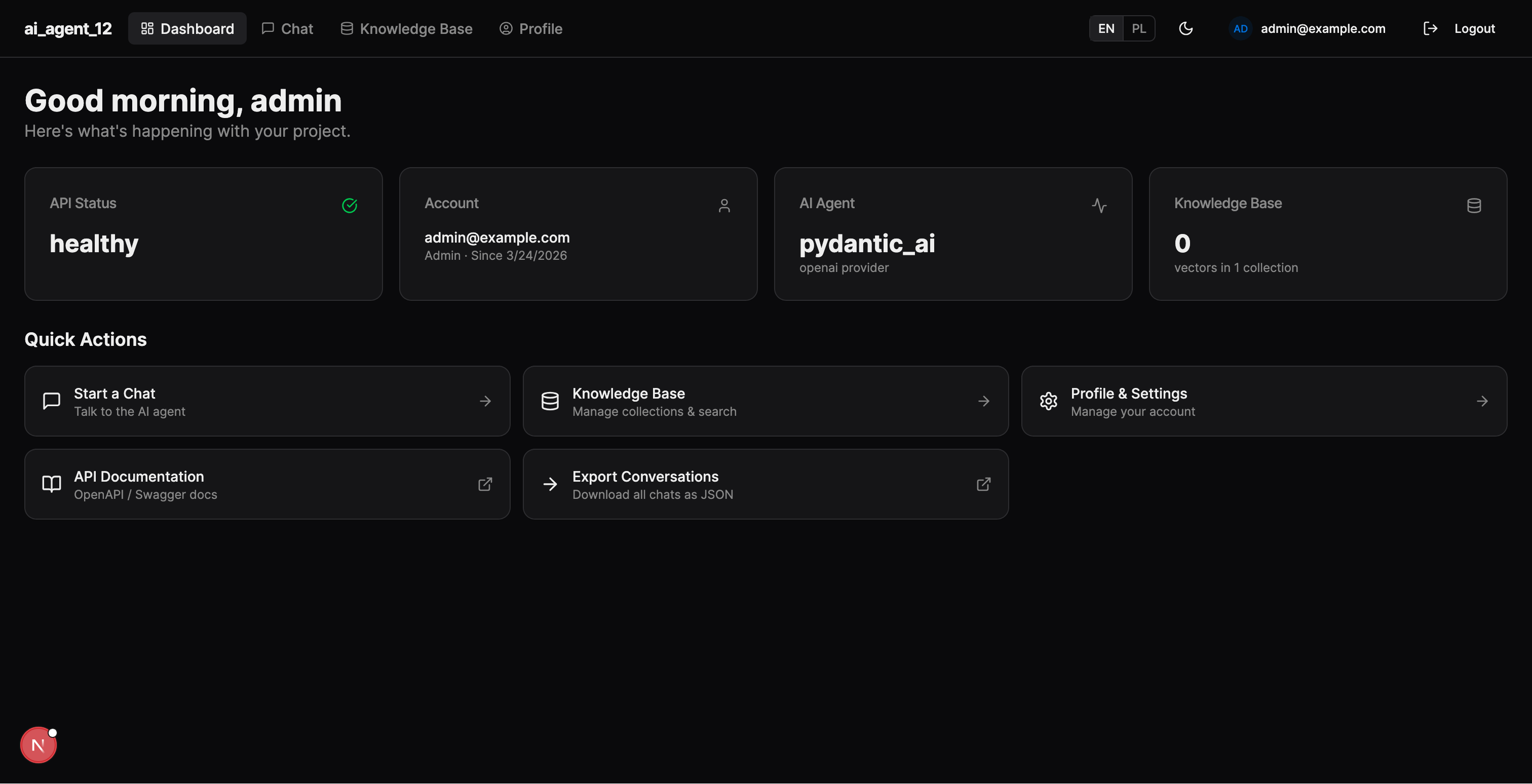Screen dimensions: 1532x784
Task: Click the gear icon in Profile & Settings
Action: click(1049, 401)
